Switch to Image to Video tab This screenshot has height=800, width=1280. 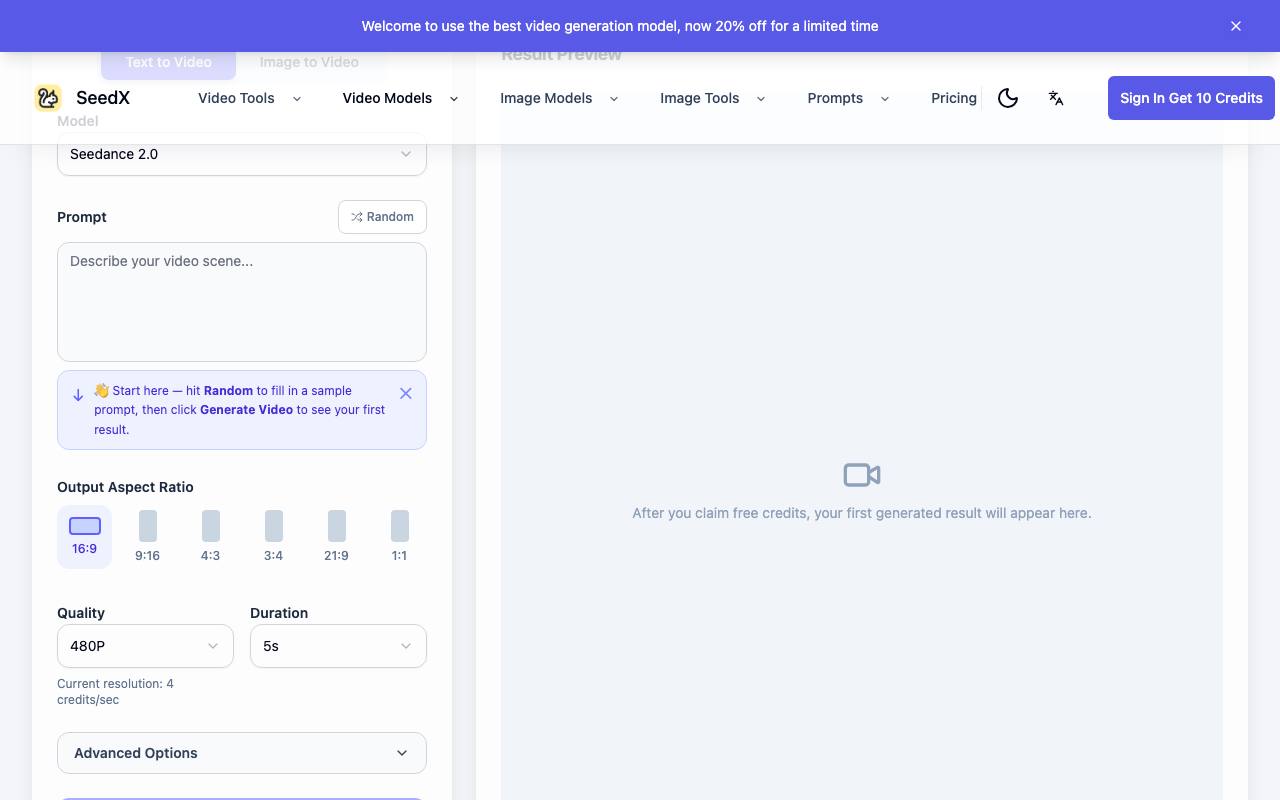tap(309, 62)
